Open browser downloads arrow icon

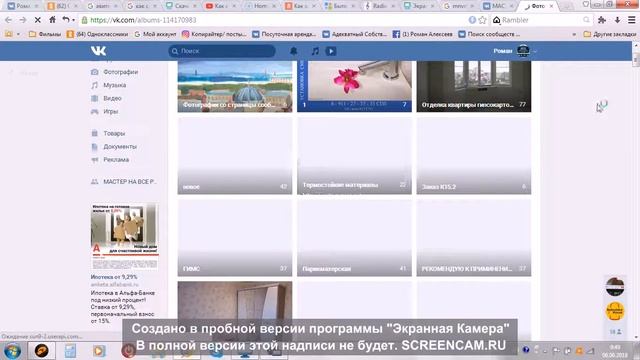617,20
